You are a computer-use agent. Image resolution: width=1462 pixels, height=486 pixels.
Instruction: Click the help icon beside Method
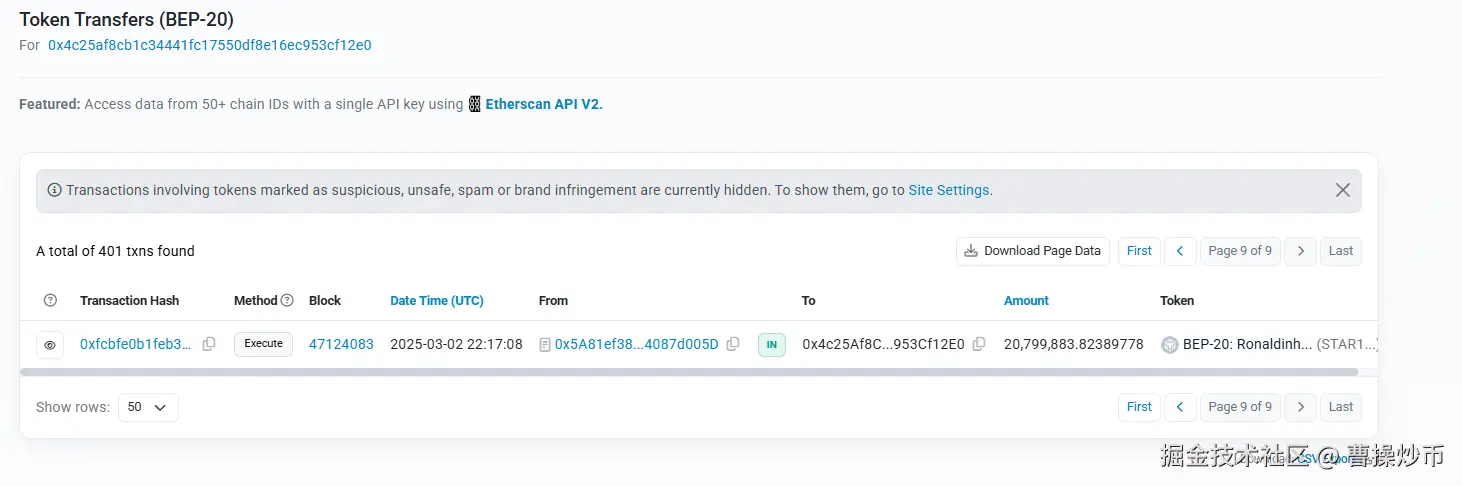click(x=287, y=300)
